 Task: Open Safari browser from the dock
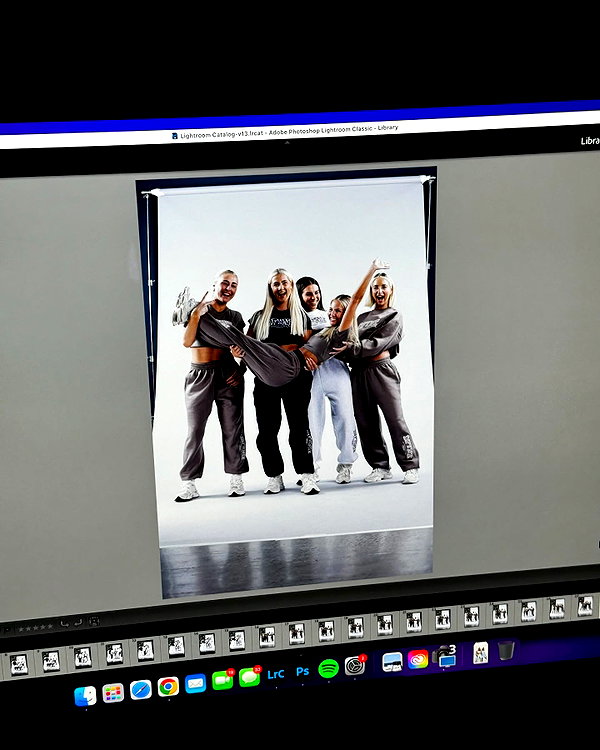pyautogui.click(x=141, y=690)
